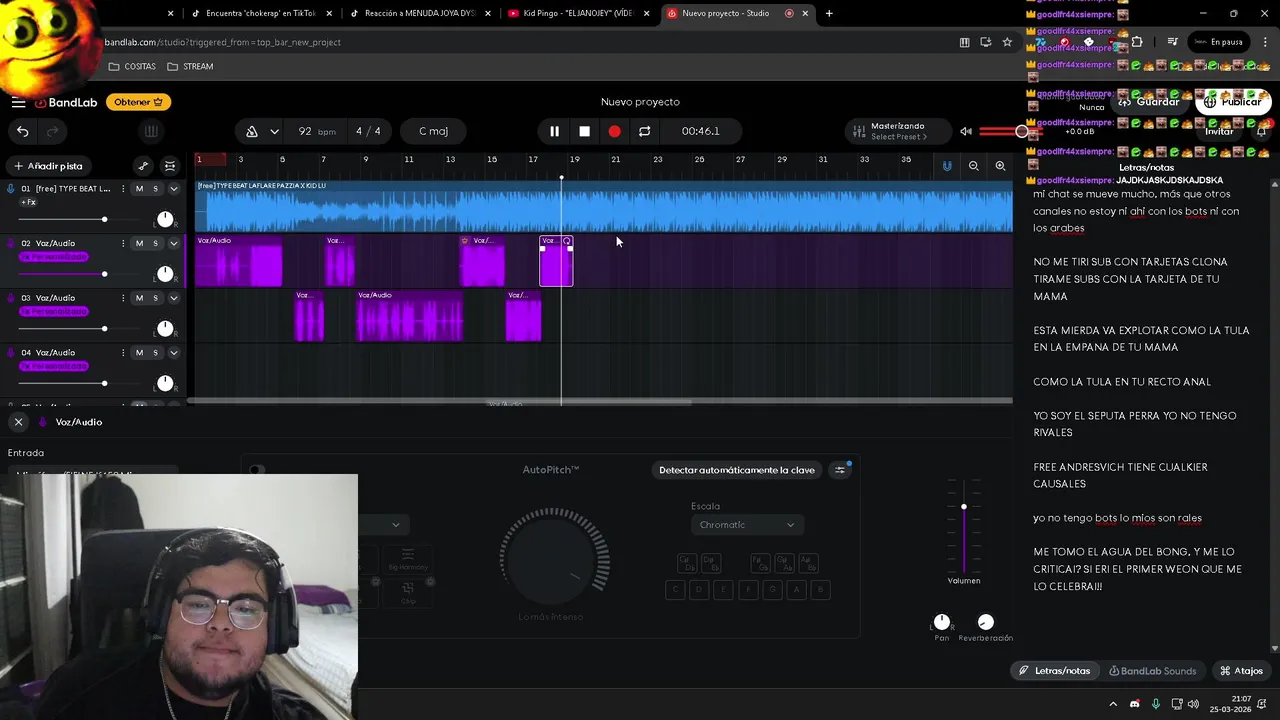Click Detectar automáticamente la clave
This screenshot has width=1280, height=720.
[x=736, y=470]
